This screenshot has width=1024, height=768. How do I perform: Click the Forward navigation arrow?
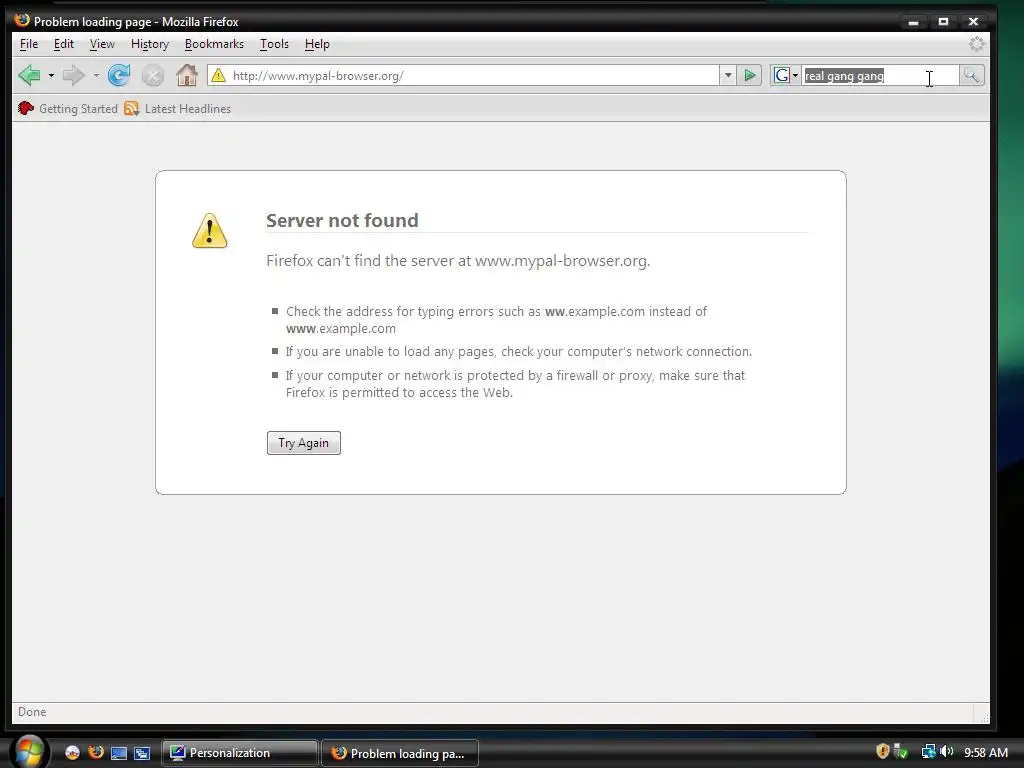coord(73,76)
